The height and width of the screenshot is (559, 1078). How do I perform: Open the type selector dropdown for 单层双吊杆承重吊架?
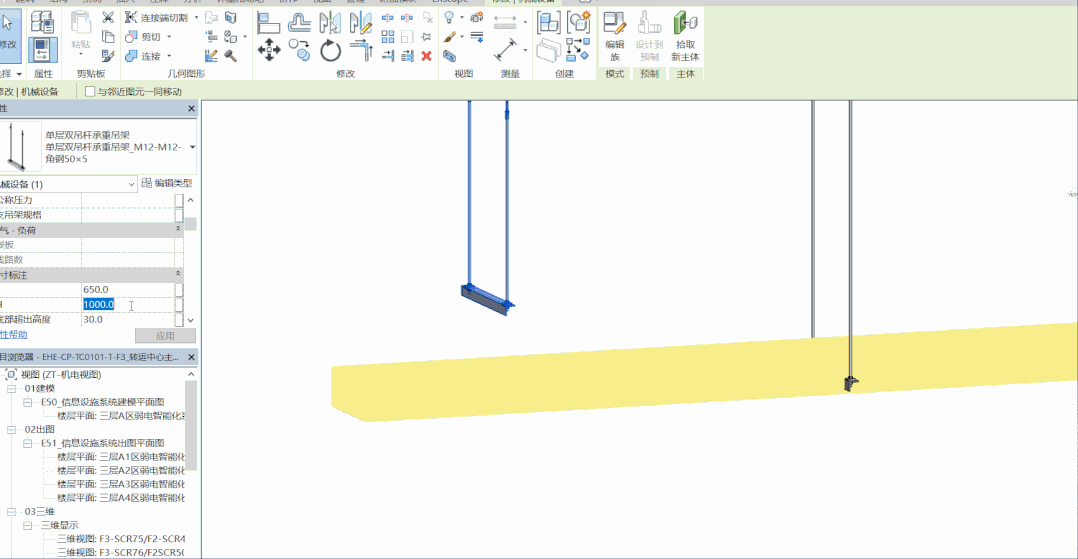[192, 147]
